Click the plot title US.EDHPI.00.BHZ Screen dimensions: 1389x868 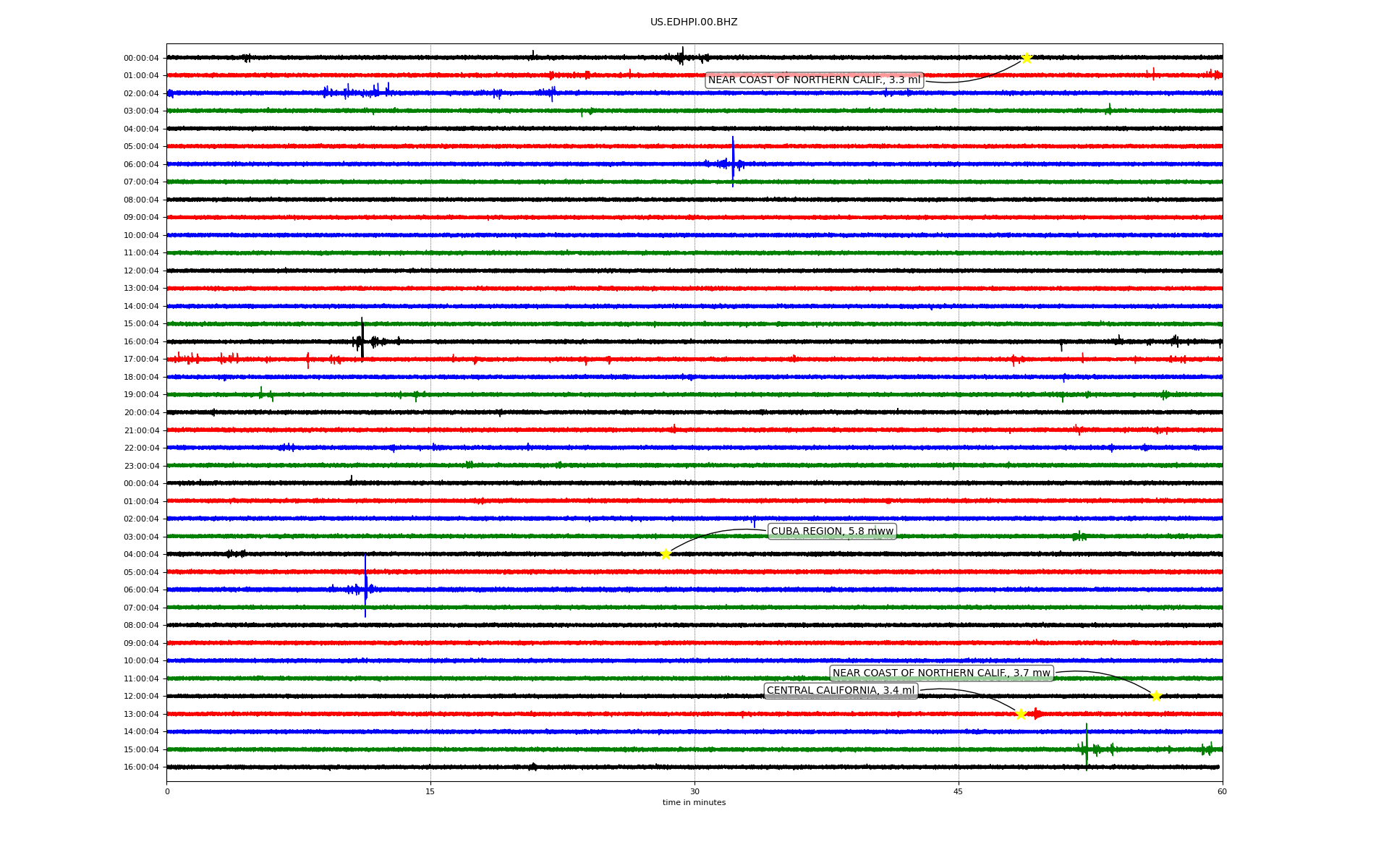coord(694,22)
